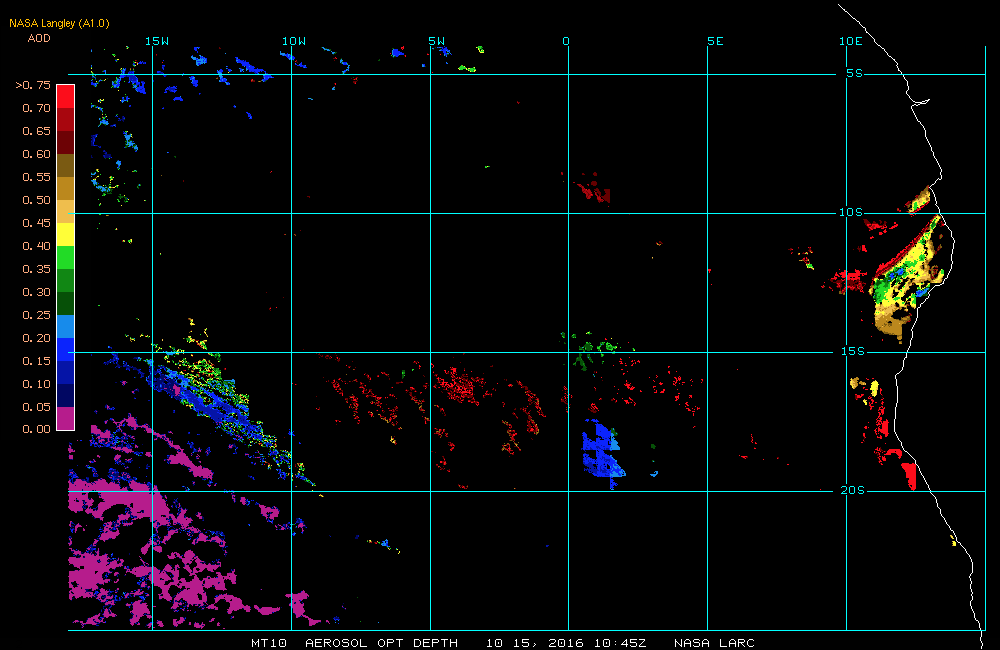Click the '10S' latitude label
This screenshot has width=1000, height=650.
coord(851,212)
